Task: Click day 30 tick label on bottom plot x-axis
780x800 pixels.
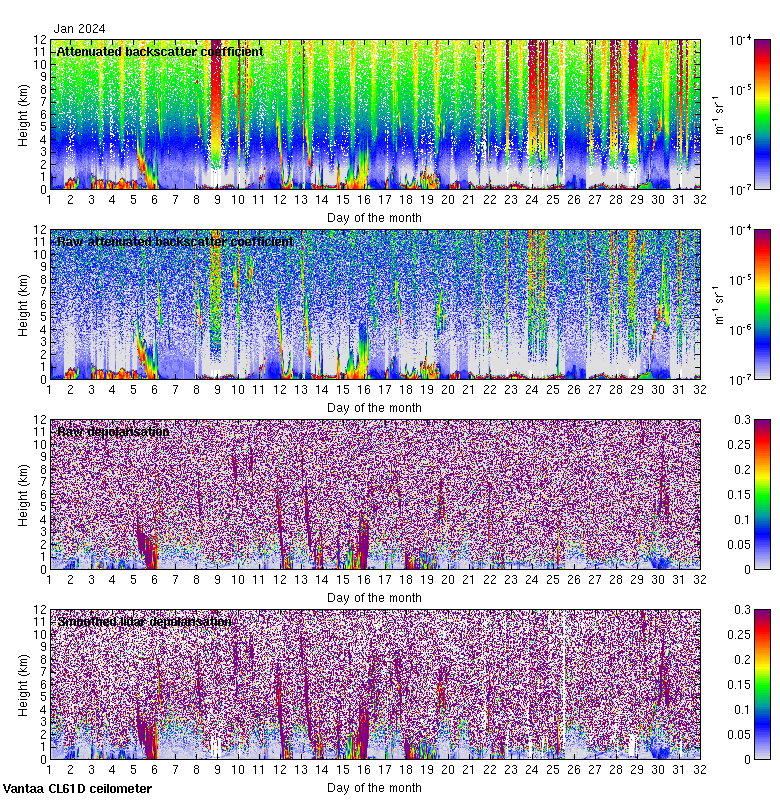Action: pyautogui.click(x=658, y=769)
